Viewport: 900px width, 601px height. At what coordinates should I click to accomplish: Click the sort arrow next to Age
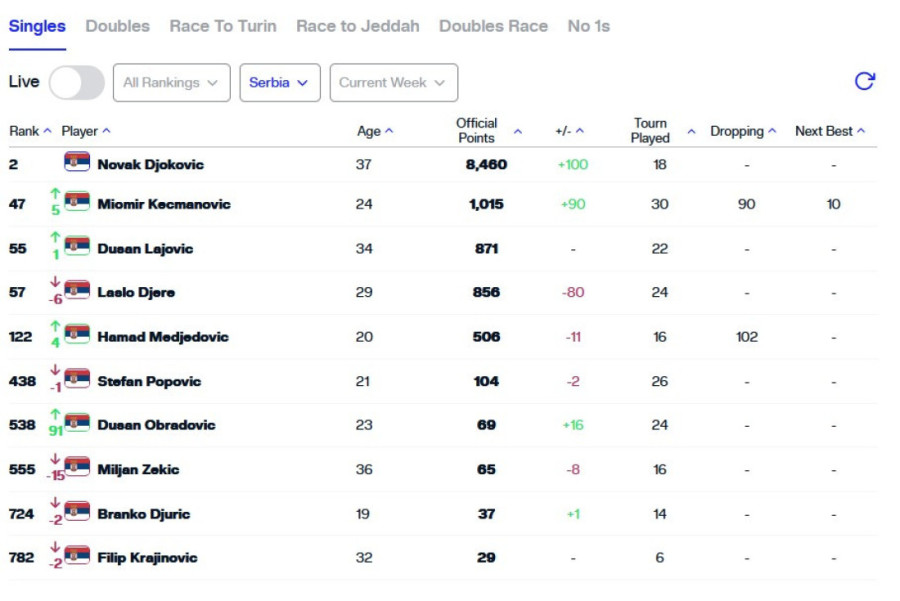click(389, 131)
